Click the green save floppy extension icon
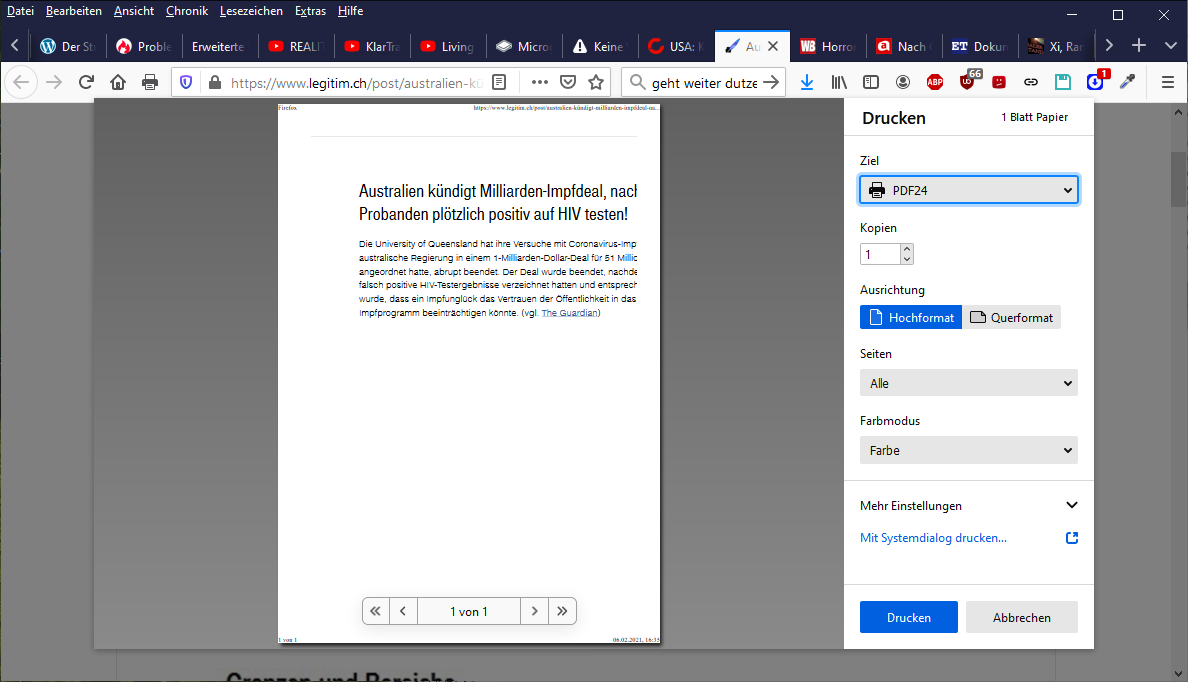 (x=1063, y=83)
